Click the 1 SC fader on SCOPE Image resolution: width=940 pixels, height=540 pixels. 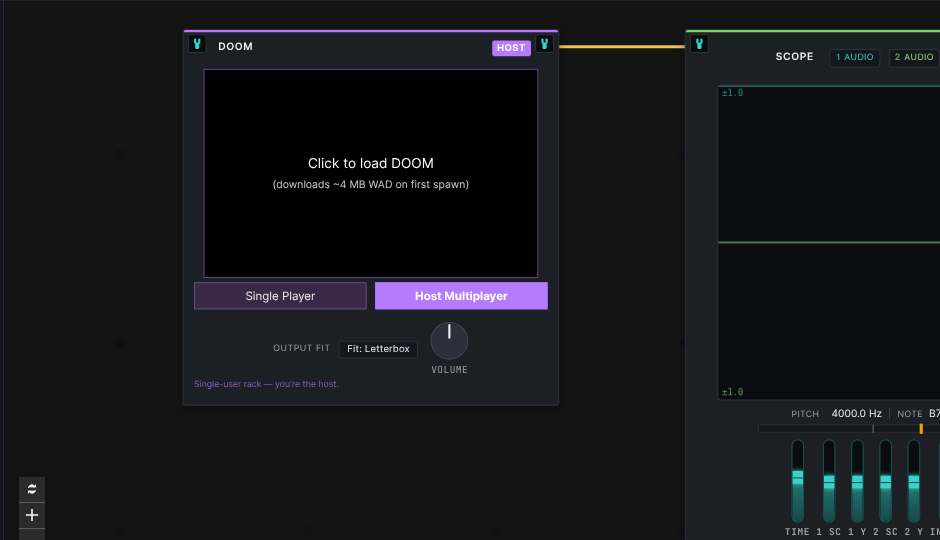pyautogui.click(x=828, y=481)
